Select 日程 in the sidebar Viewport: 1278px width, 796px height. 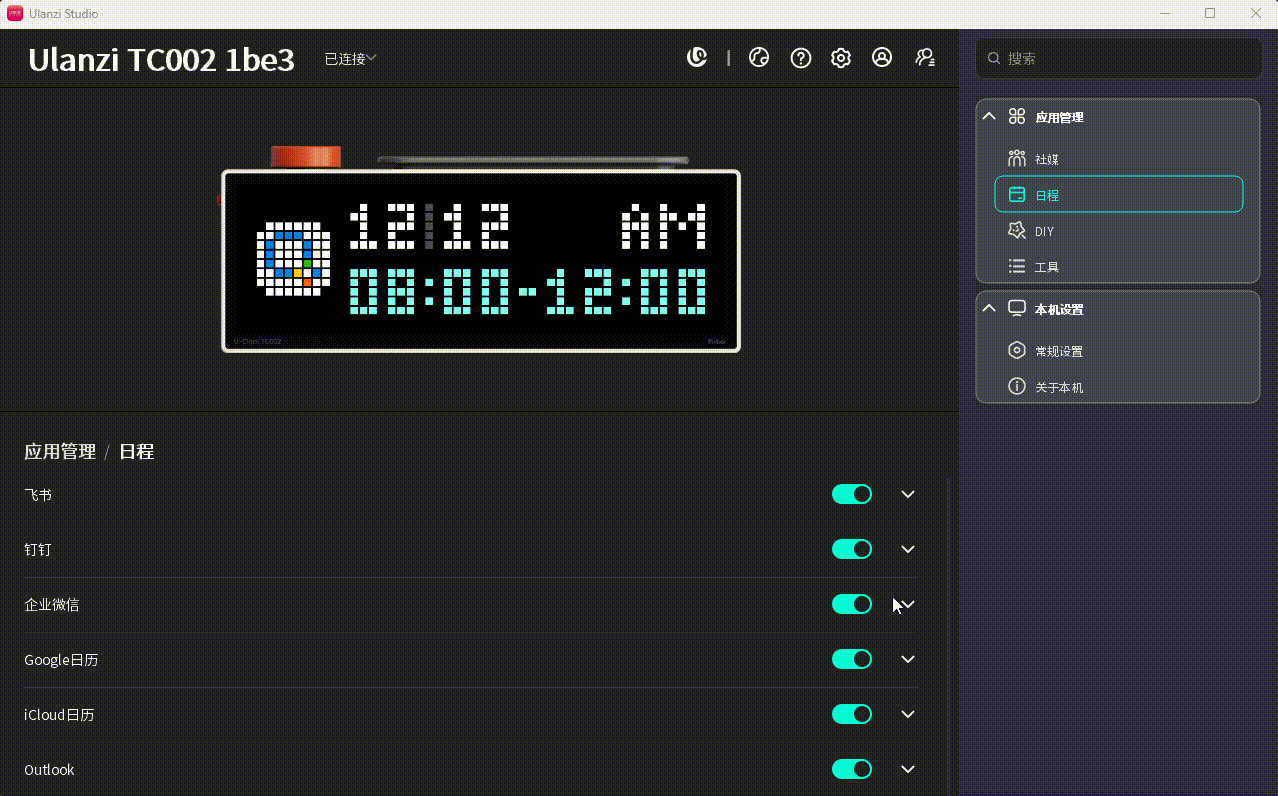point(1118,195)
